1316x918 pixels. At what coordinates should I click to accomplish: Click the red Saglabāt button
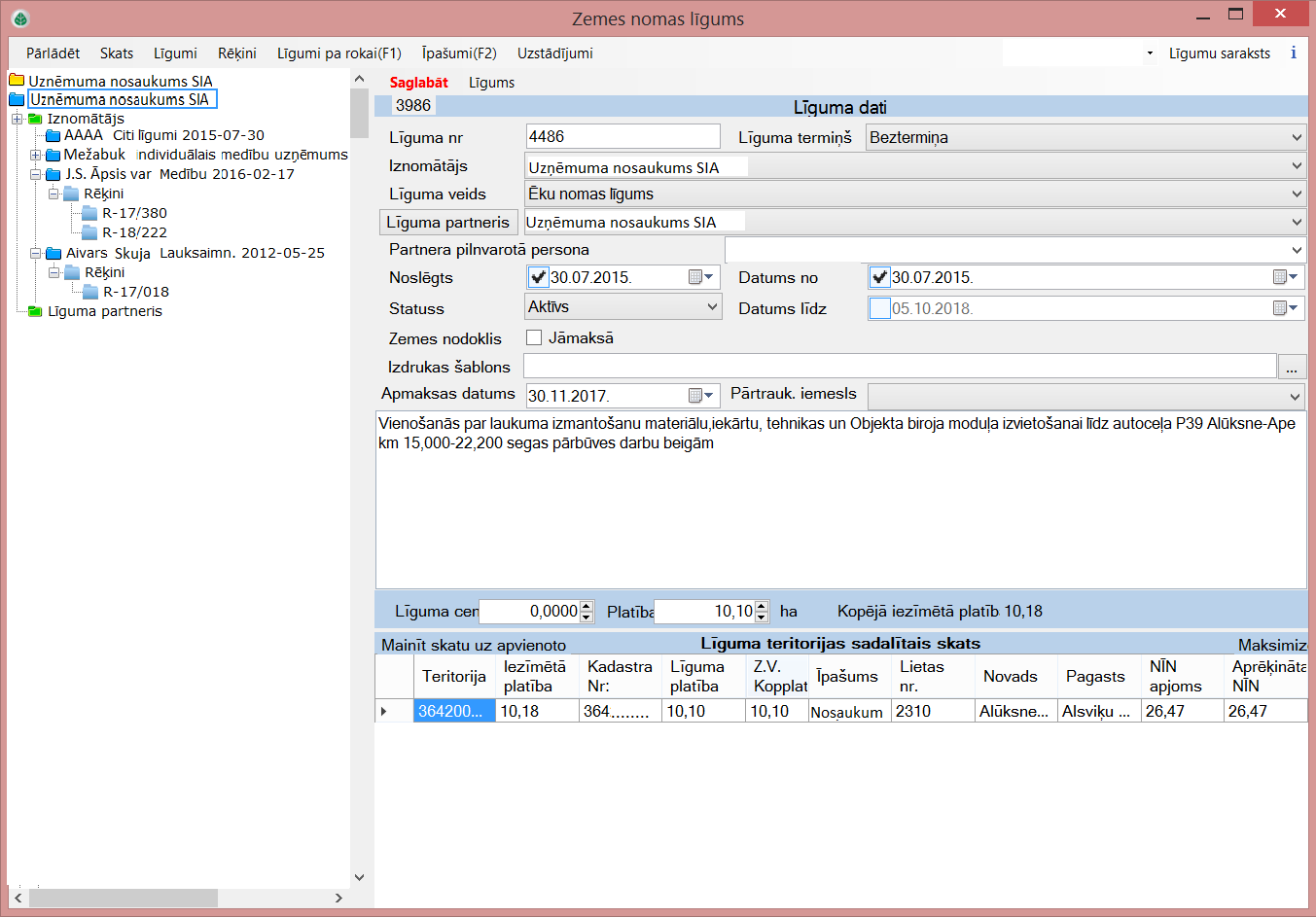[418, 83]
